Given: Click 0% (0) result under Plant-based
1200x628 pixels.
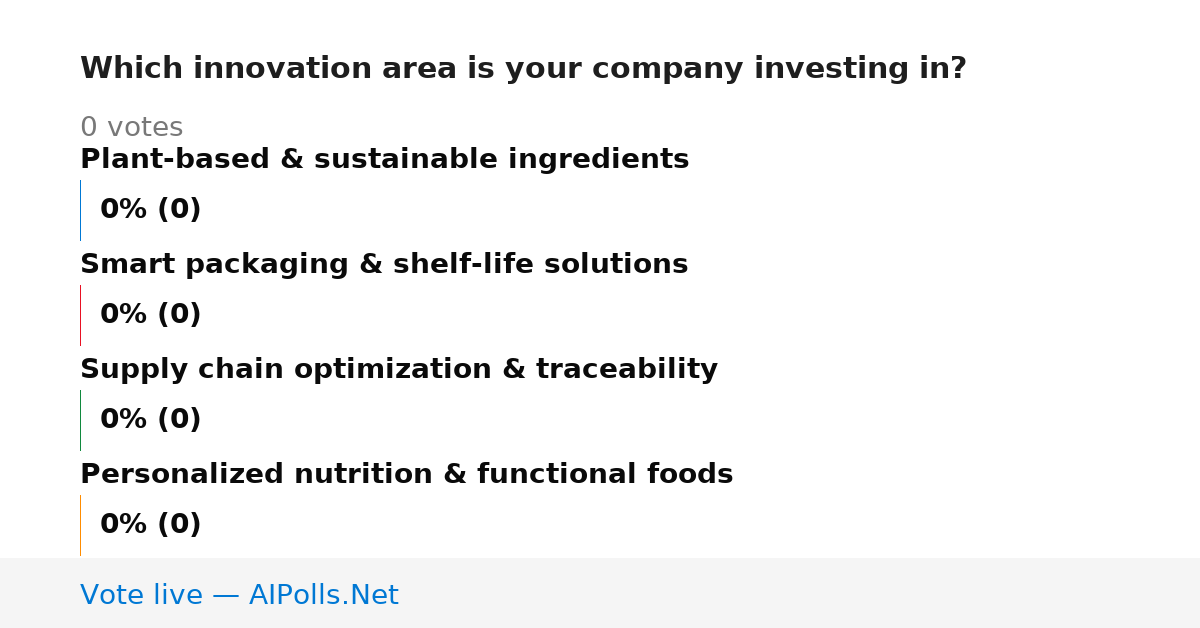Looking at the screenshot, I should point(150,210).
